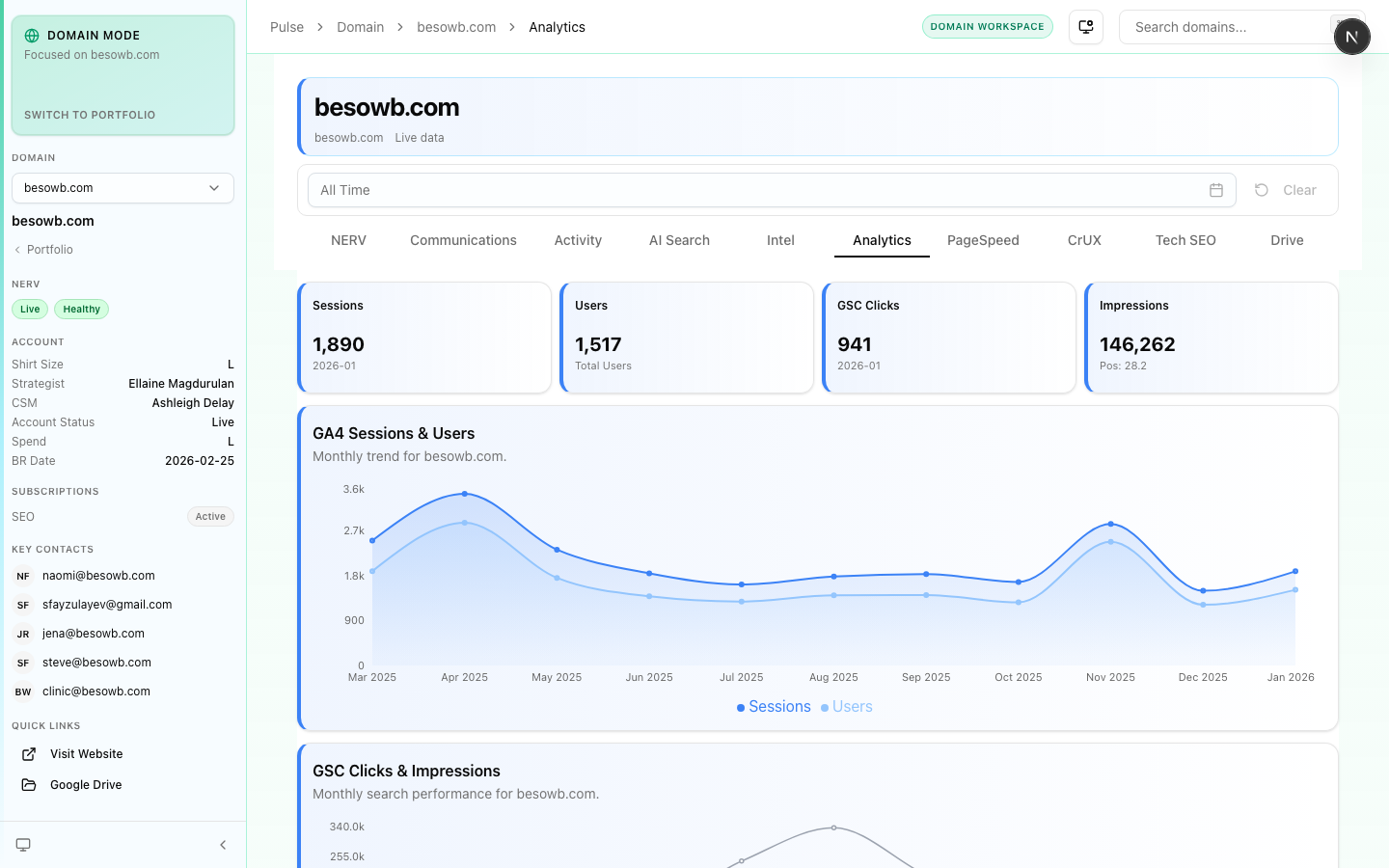The height and width of the screenshot is (868, 1389).
Task: Open the besowb.com domain dropdown
Action: tap(123, 188)
